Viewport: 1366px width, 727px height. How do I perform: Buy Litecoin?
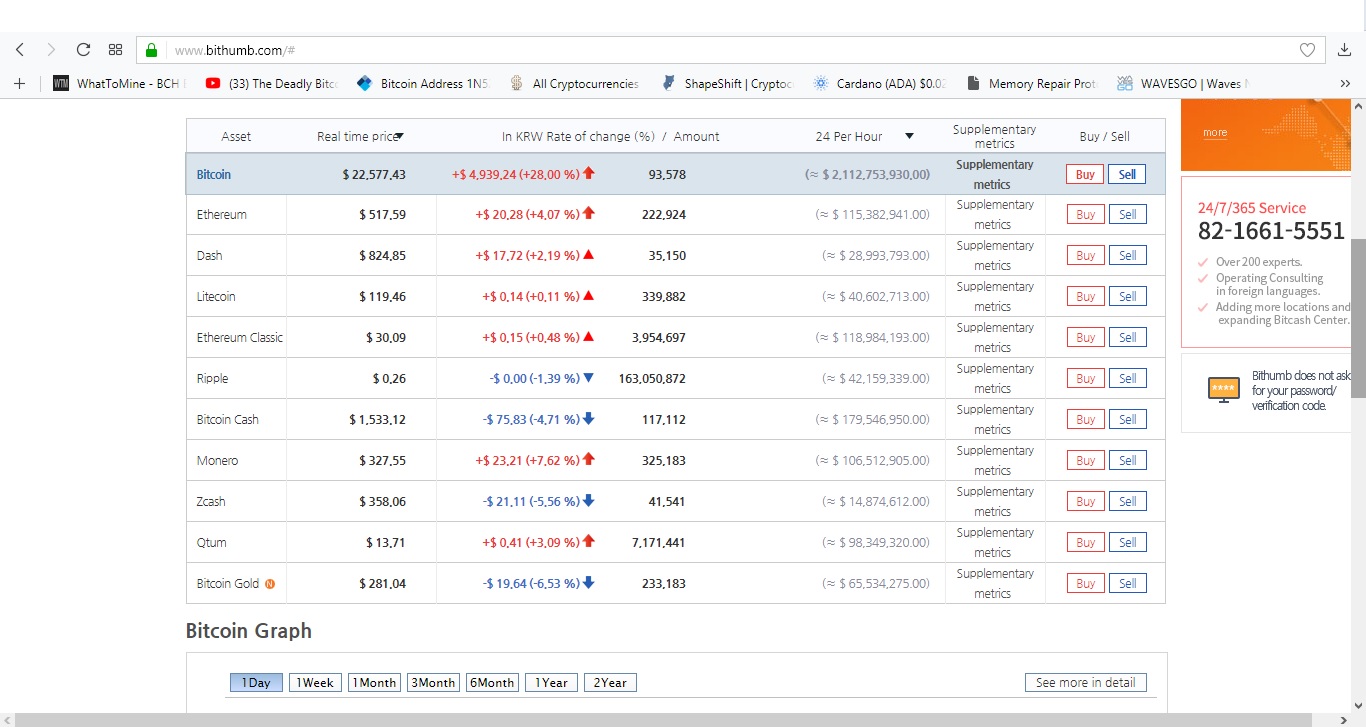click(1085, 296)
